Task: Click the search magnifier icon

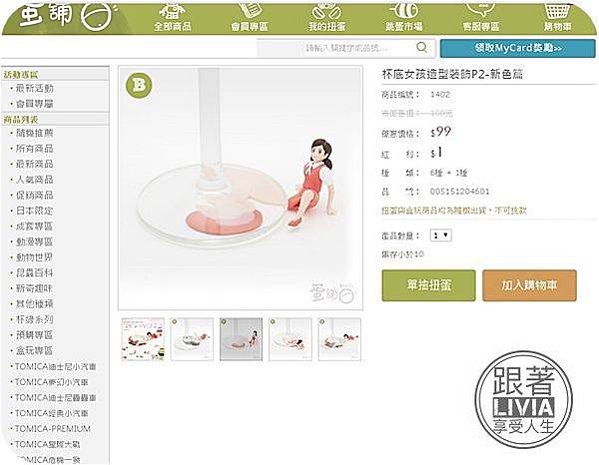Action: pyautogui.click(x=422, y=47)
